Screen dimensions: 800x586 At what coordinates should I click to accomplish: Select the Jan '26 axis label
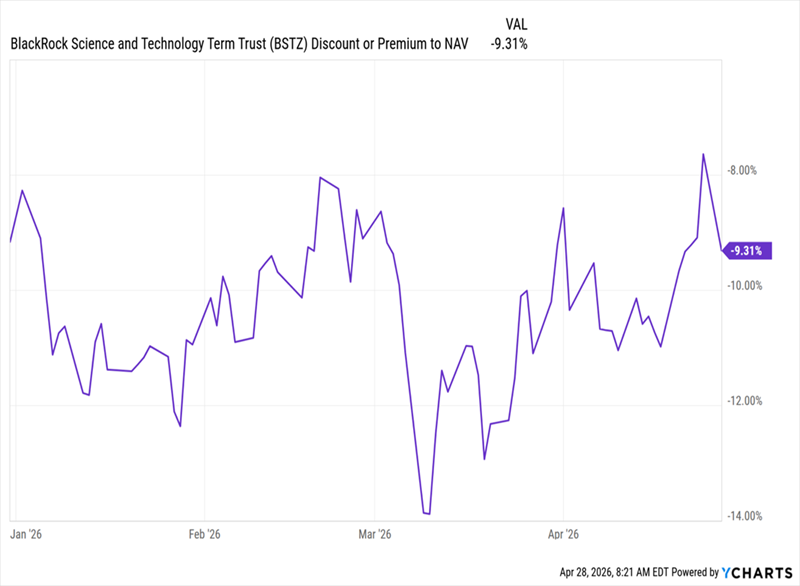27,534
